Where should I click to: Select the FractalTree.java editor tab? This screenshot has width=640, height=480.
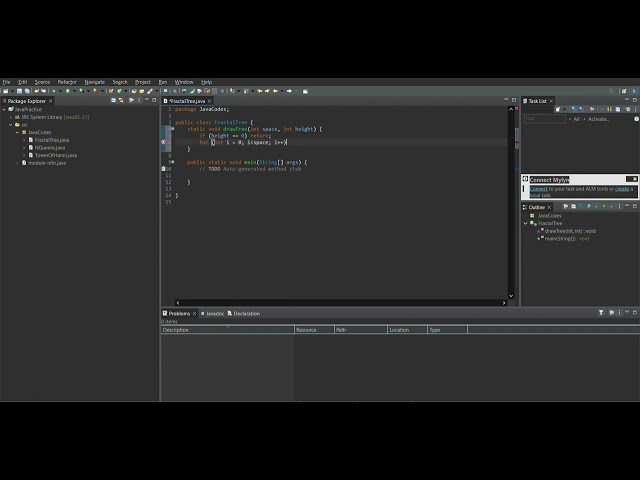coord(187,101)
